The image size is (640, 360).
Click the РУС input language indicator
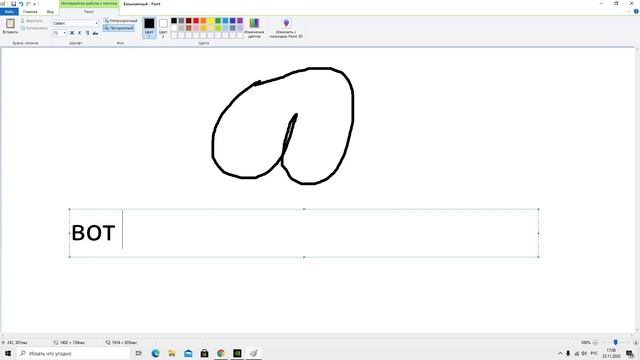point(594,353)
